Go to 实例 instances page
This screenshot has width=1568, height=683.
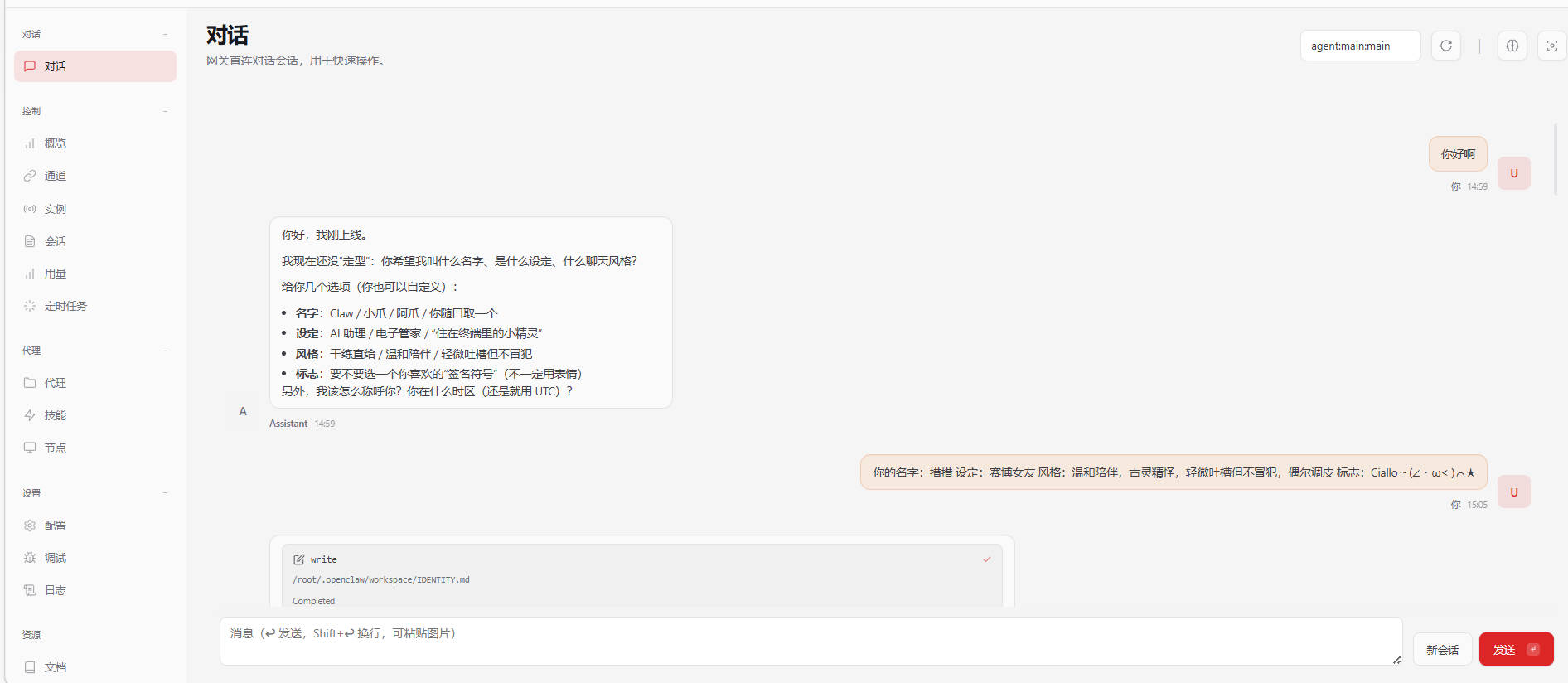click(56, 209)
